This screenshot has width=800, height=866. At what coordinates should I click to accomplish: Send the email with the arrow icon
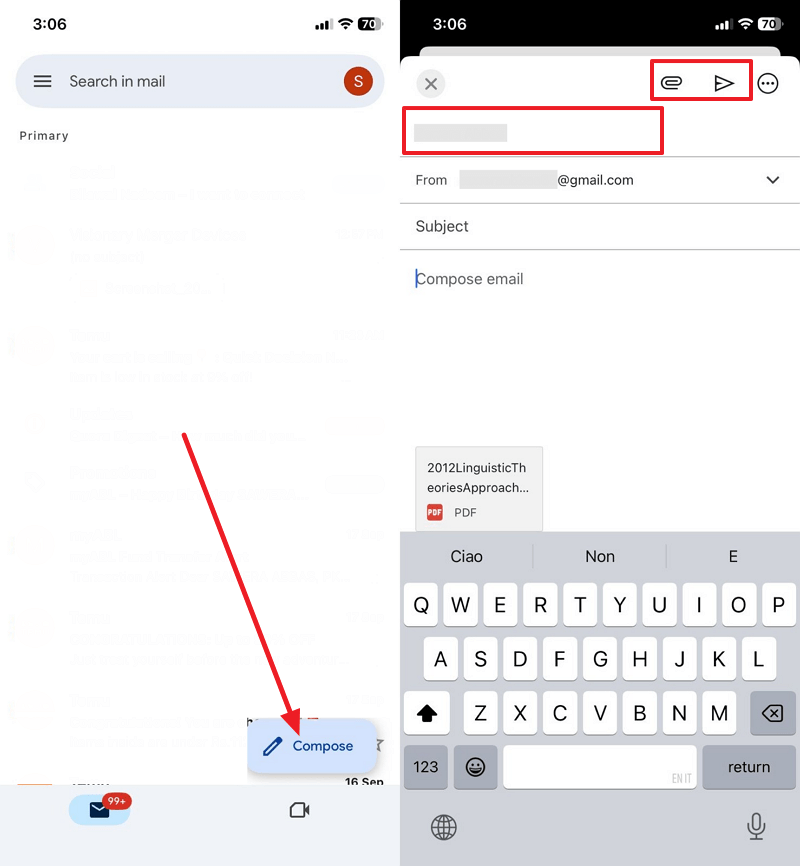coord(723,83)
